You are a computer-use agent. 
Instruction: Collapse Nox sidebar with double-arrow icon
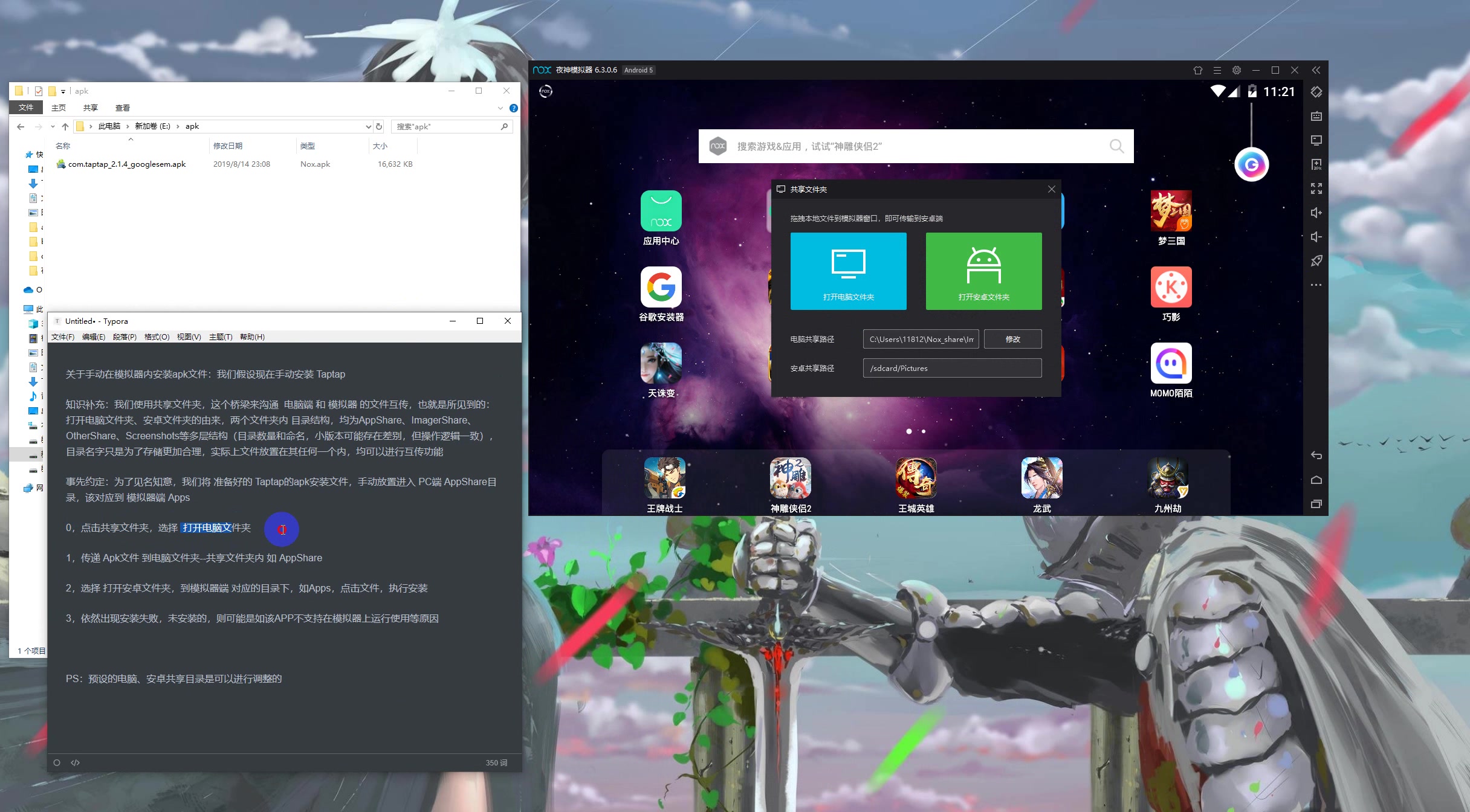pyautogui.click(x=1316, y=70)
